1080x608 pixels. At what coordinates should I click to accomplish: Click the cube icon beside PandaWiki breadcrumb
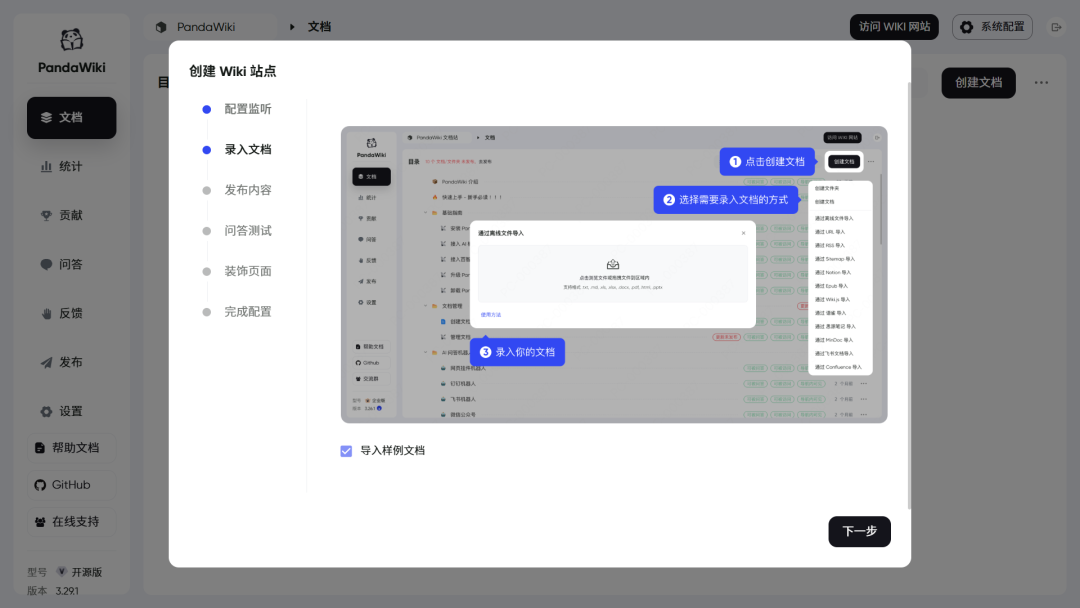pos(161,27)
